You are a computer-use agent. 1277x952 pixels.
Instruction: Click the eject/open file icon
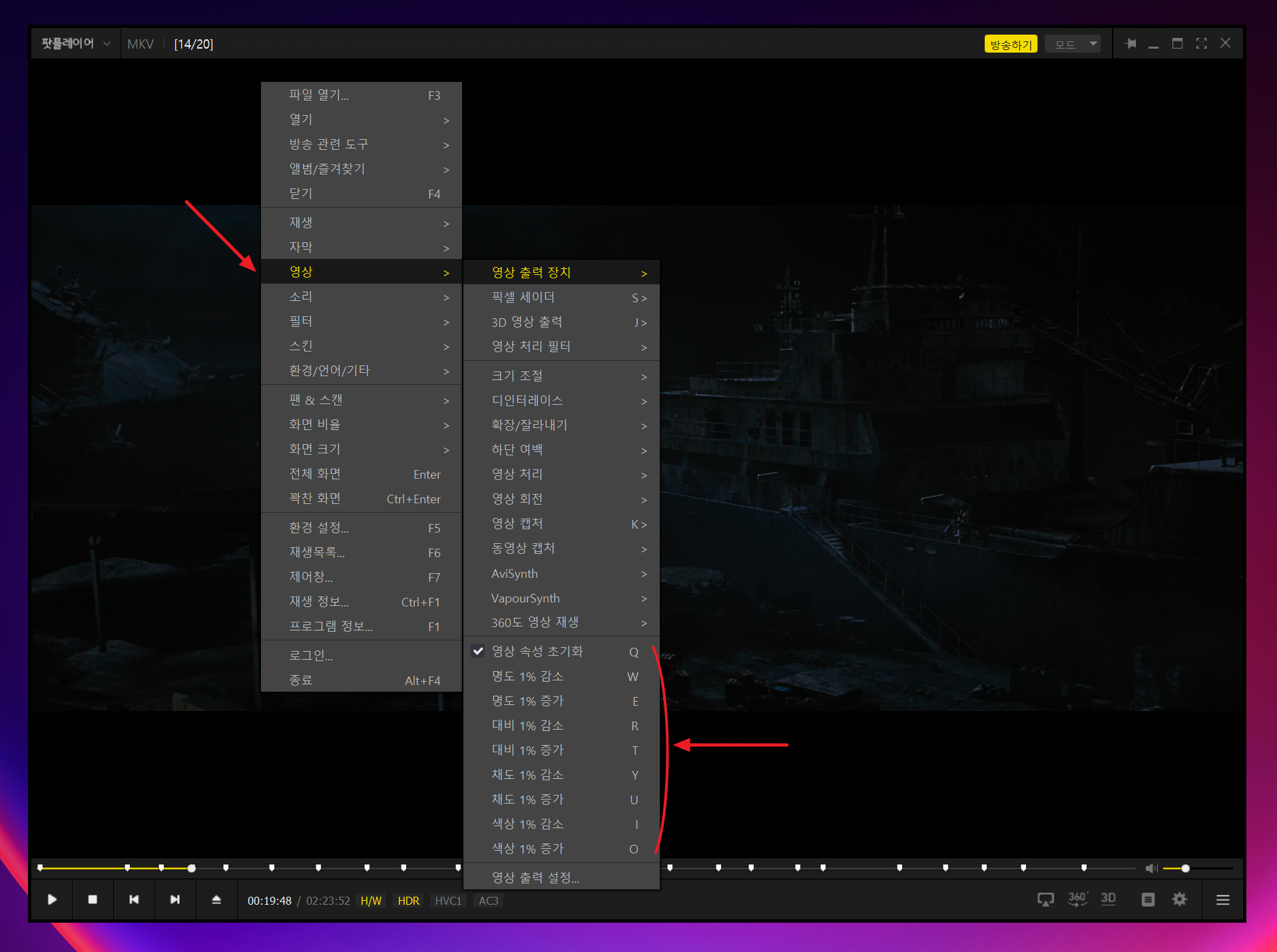click(216, 899)
